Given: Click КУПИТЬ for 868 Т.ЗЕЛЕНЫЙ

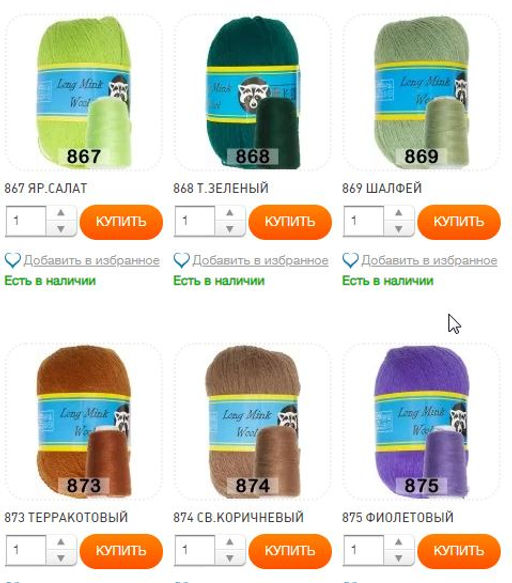Looking at the screenshot, I should [290, 222].
